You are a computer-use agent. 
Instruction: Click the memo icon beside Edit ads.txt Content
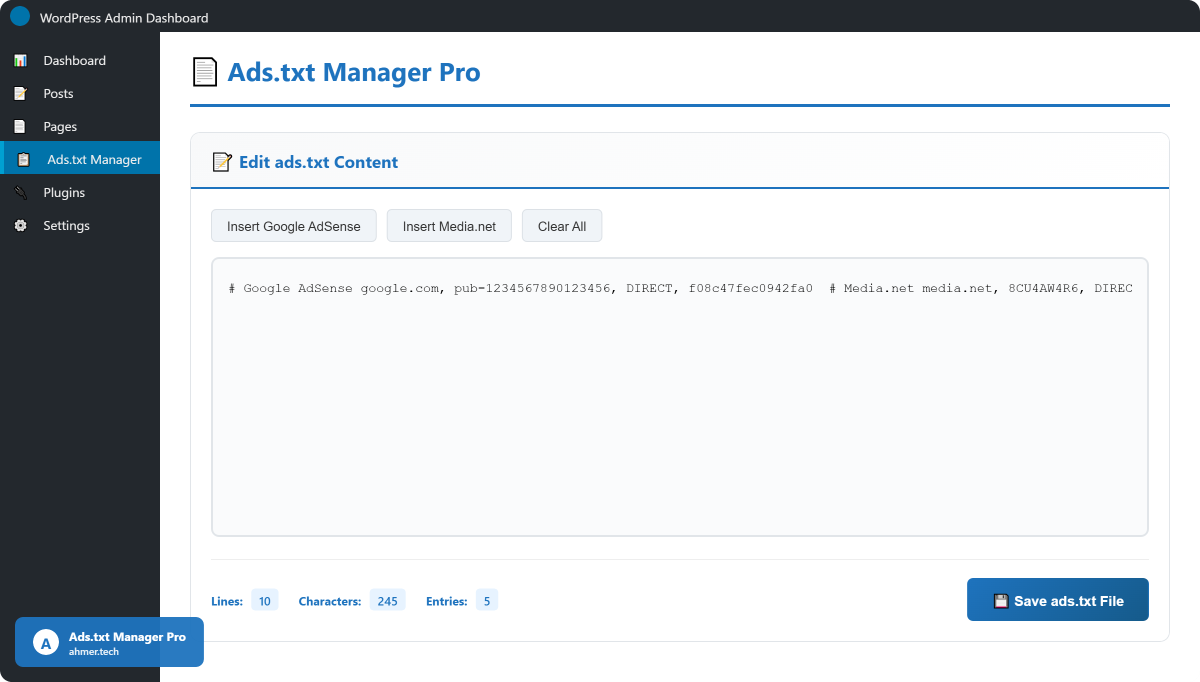[x=222, y=162]
